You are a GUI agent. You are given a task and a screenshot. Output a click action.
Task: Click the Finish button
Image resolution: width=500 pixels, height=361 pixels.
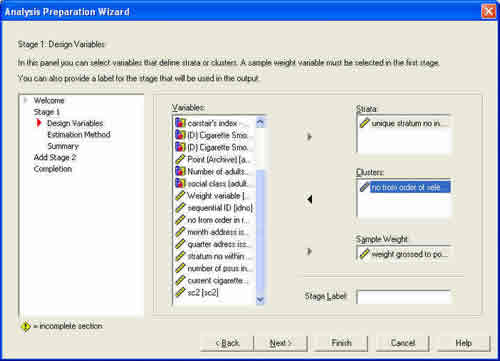(341, 343)
